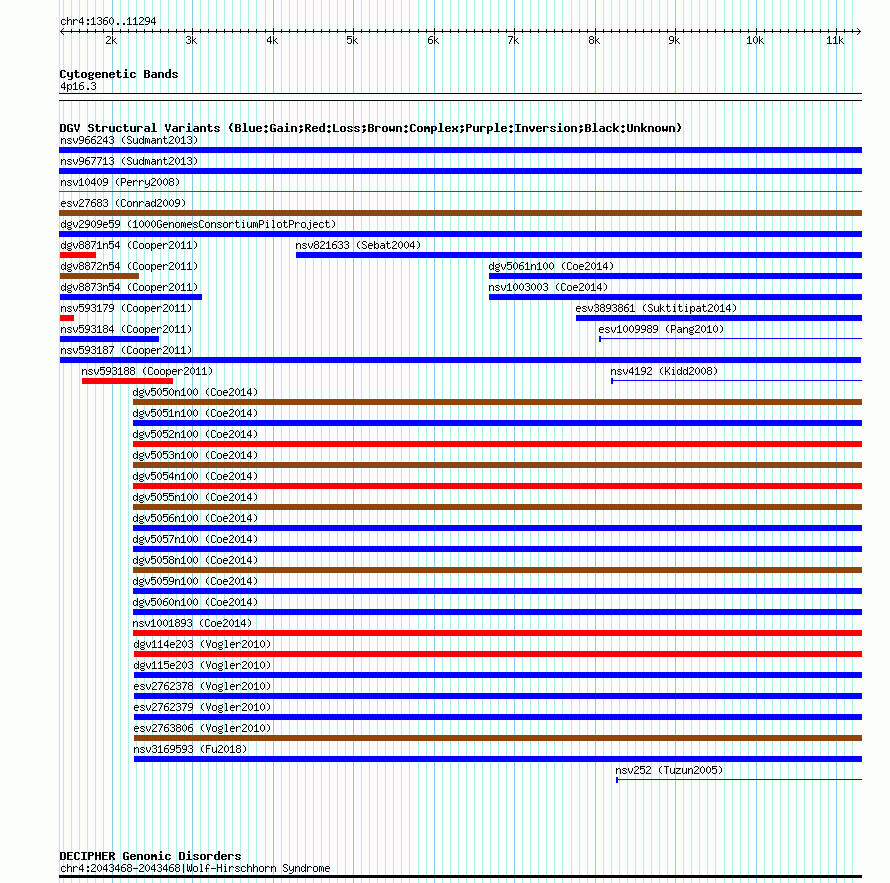
Task: Click the thin blue esv1009989 feature line
Action: (x=731, y=339)
